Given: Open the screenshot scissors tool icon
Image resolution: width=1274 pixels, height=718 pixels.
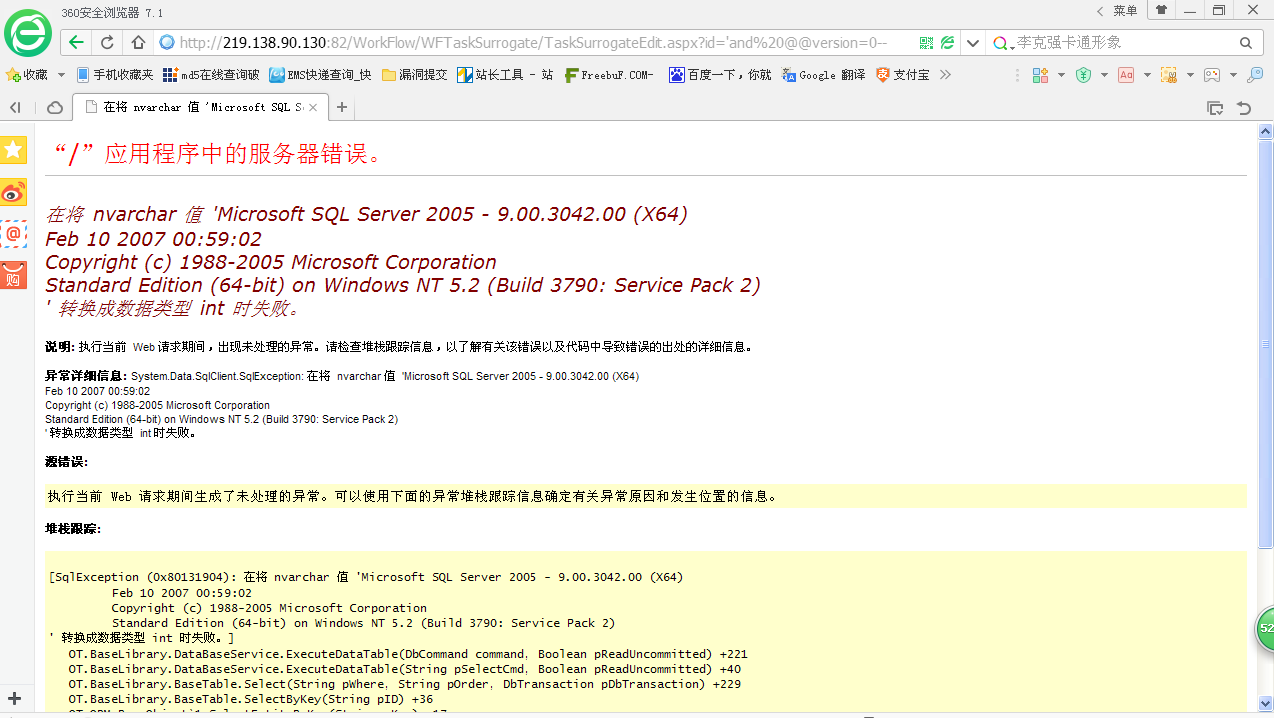Looking at the screenshot, I should tap(1169, 75).
